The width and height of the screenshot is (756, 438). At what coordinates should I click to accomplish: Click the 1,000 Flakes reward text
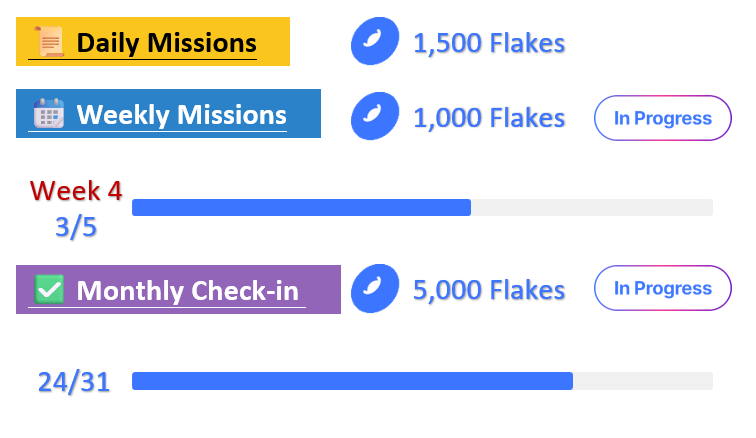(489, 118)
